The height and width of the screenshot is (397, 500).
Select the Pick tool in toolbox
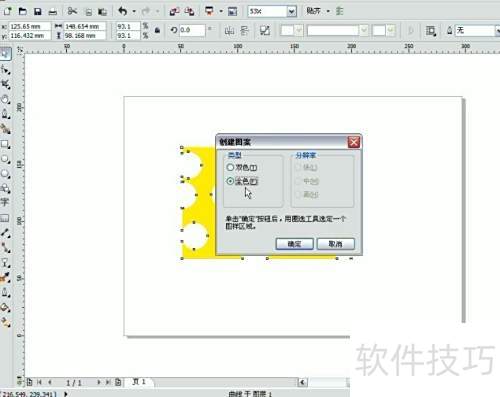click(5, 53)
